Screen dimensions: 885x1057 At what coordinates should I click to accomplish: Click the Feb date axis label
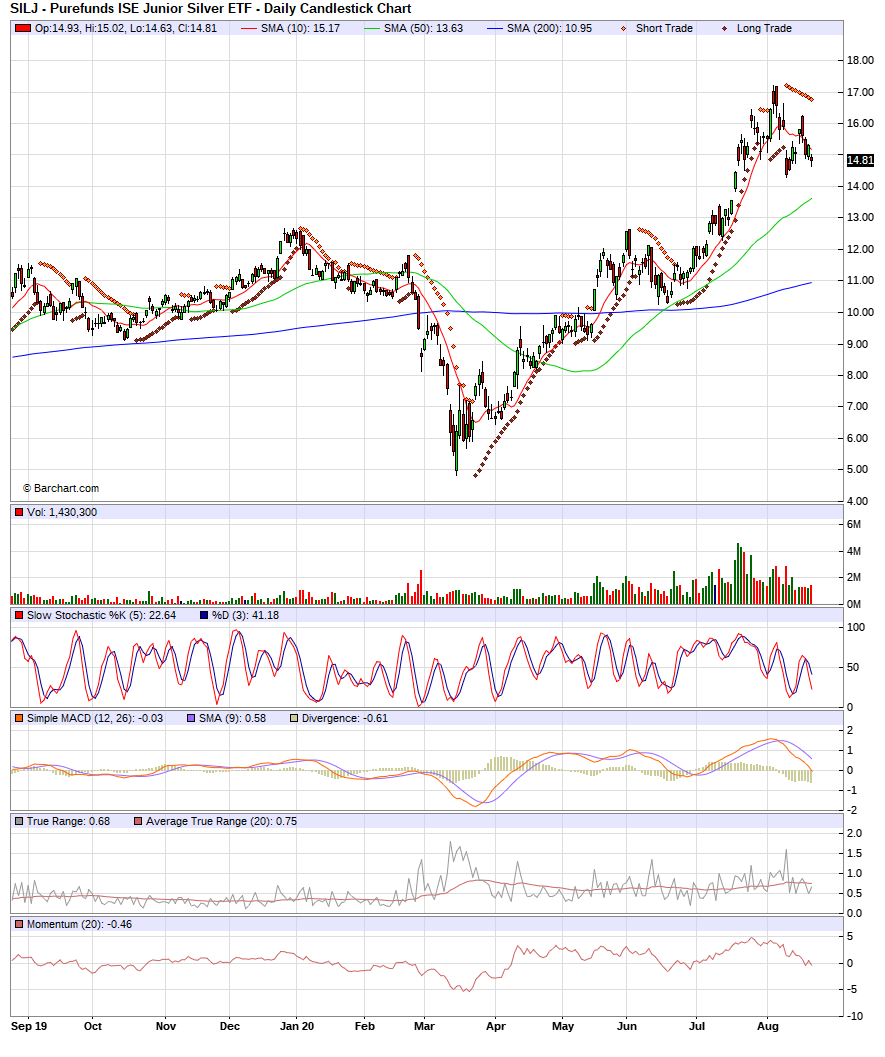(x=365, y=1027)
